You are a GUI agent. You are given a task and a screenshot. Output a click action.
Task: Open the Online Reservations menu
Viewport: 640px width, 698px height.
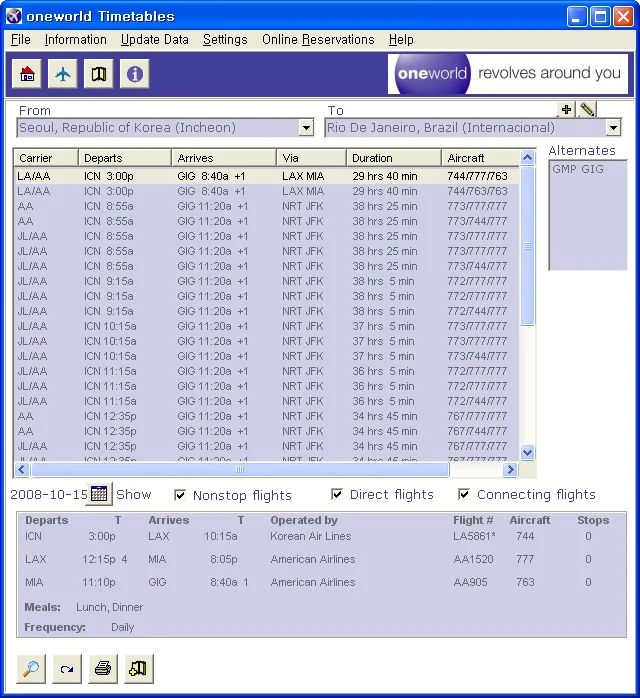[318, 40]
